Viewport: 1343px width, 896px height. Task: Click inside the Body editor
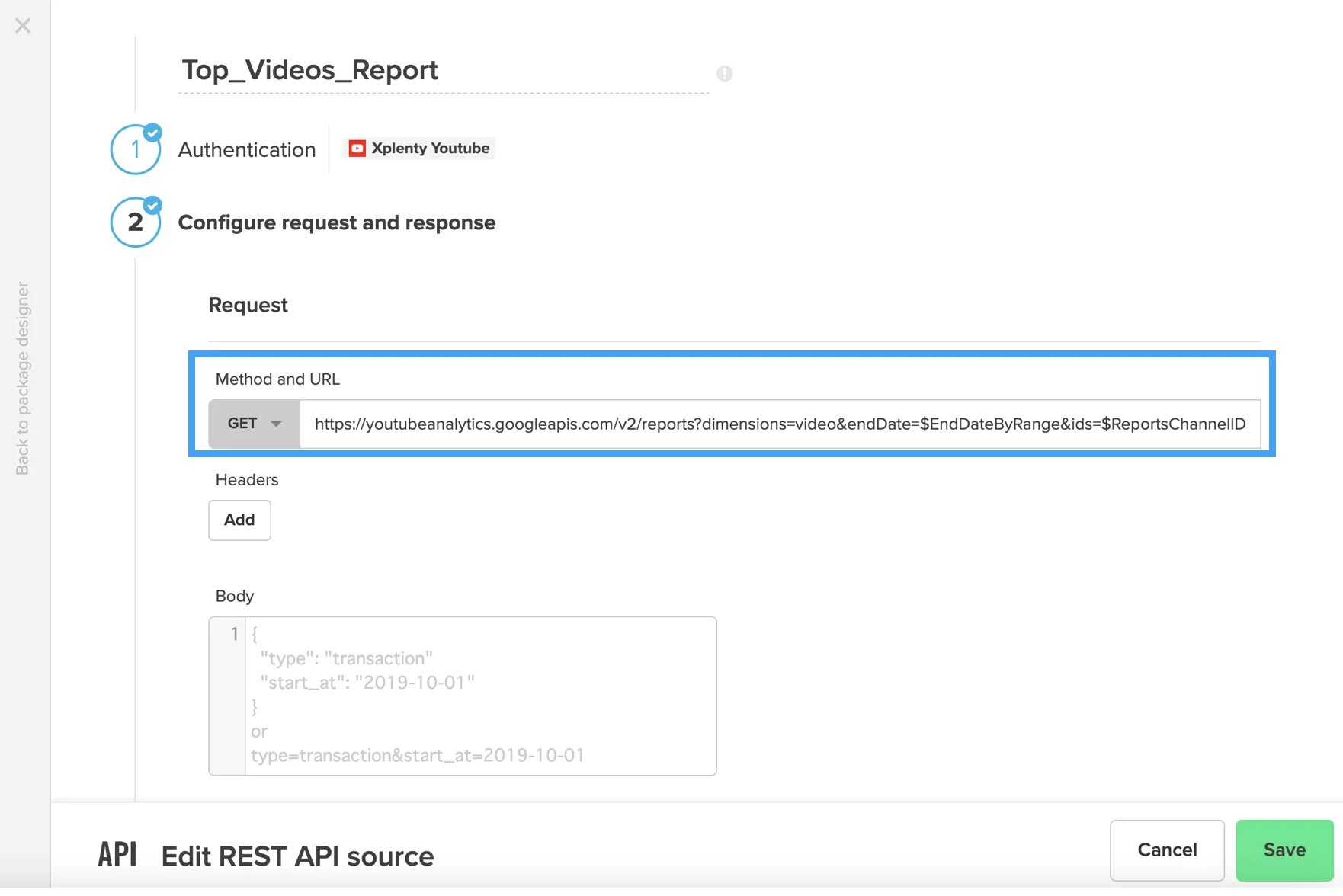coord(463,696)
